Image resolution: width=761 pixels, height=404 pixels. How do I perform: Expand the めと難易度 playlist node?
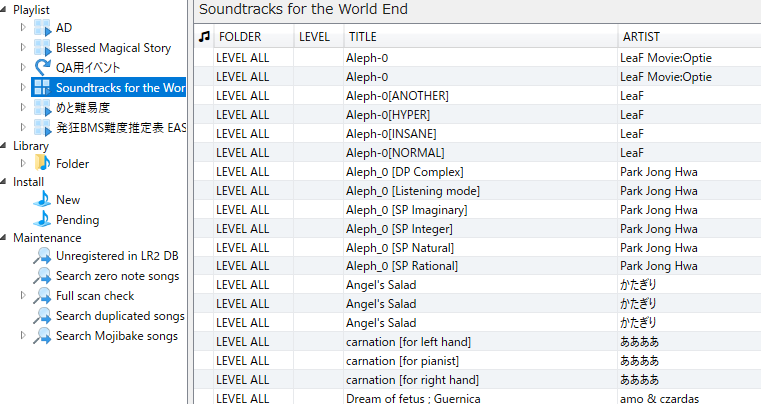[23, 107]
